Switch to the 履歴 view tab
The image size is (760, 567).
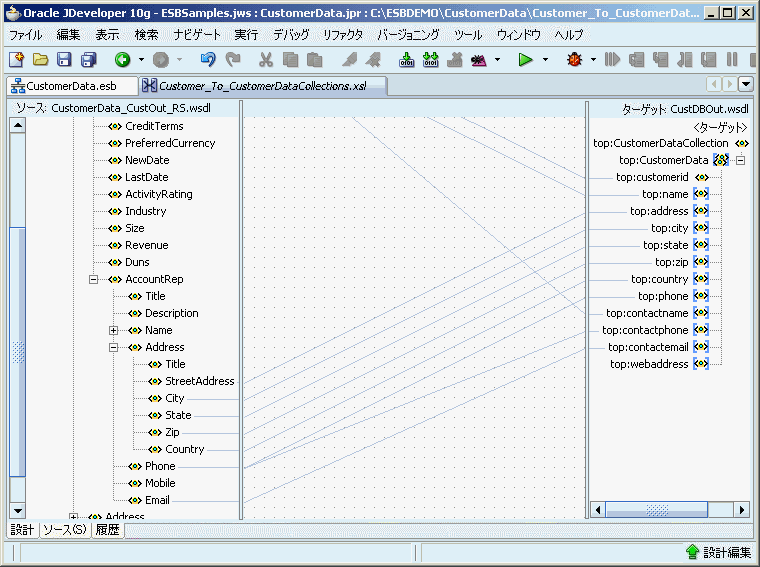[x=107, y=530]
